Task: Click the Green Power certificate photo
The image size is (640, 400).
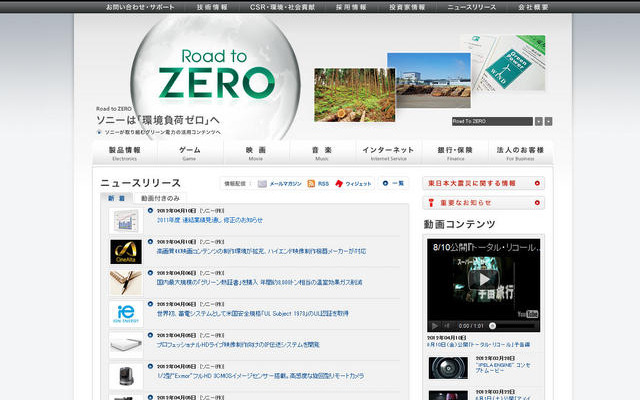Action: (x=508, y=63)
